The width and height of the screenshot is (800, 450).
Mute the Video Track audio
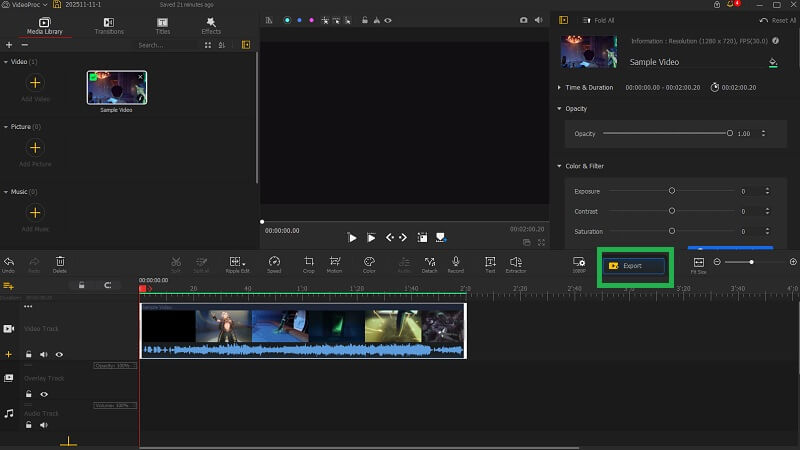44,354
